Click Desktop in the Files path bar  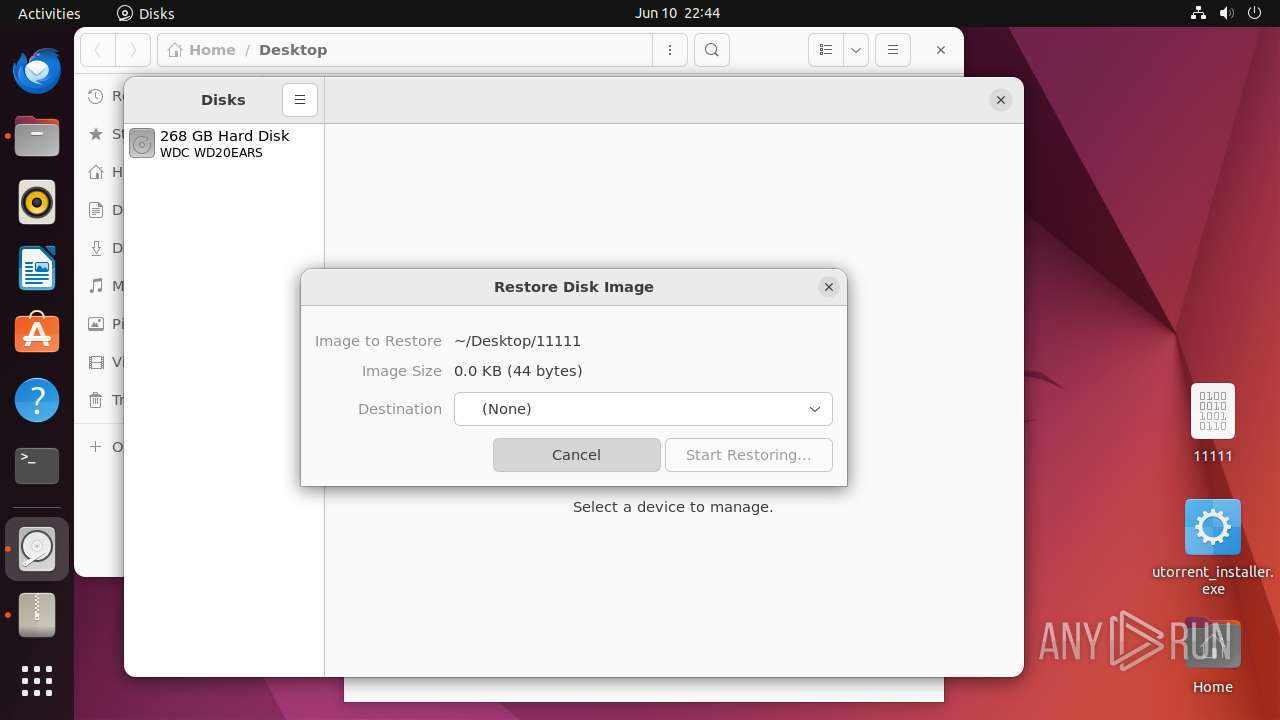coord(293,50)
